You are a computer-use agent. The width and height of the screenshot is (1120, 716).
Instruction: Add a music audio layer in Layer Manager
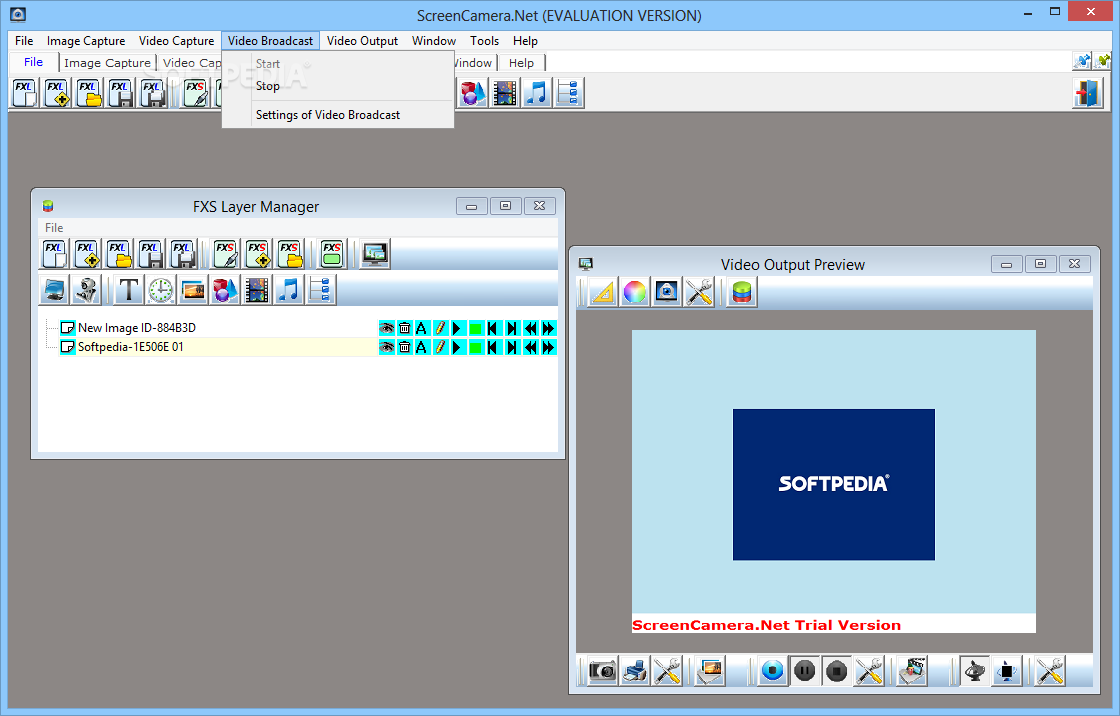(x=289, y=290)
